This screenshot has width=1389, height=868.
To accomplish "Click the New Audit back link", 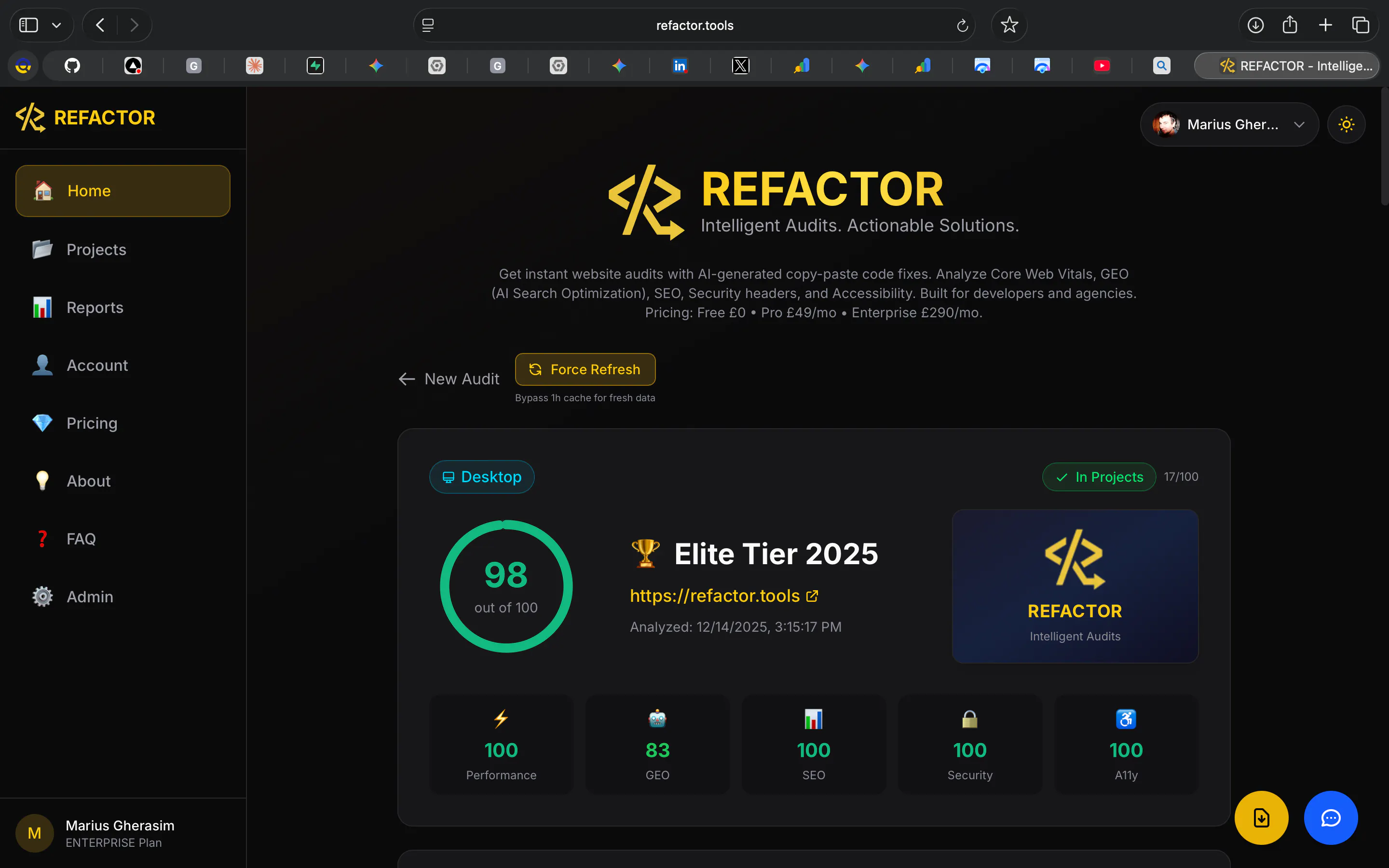I will coord(449,379).
